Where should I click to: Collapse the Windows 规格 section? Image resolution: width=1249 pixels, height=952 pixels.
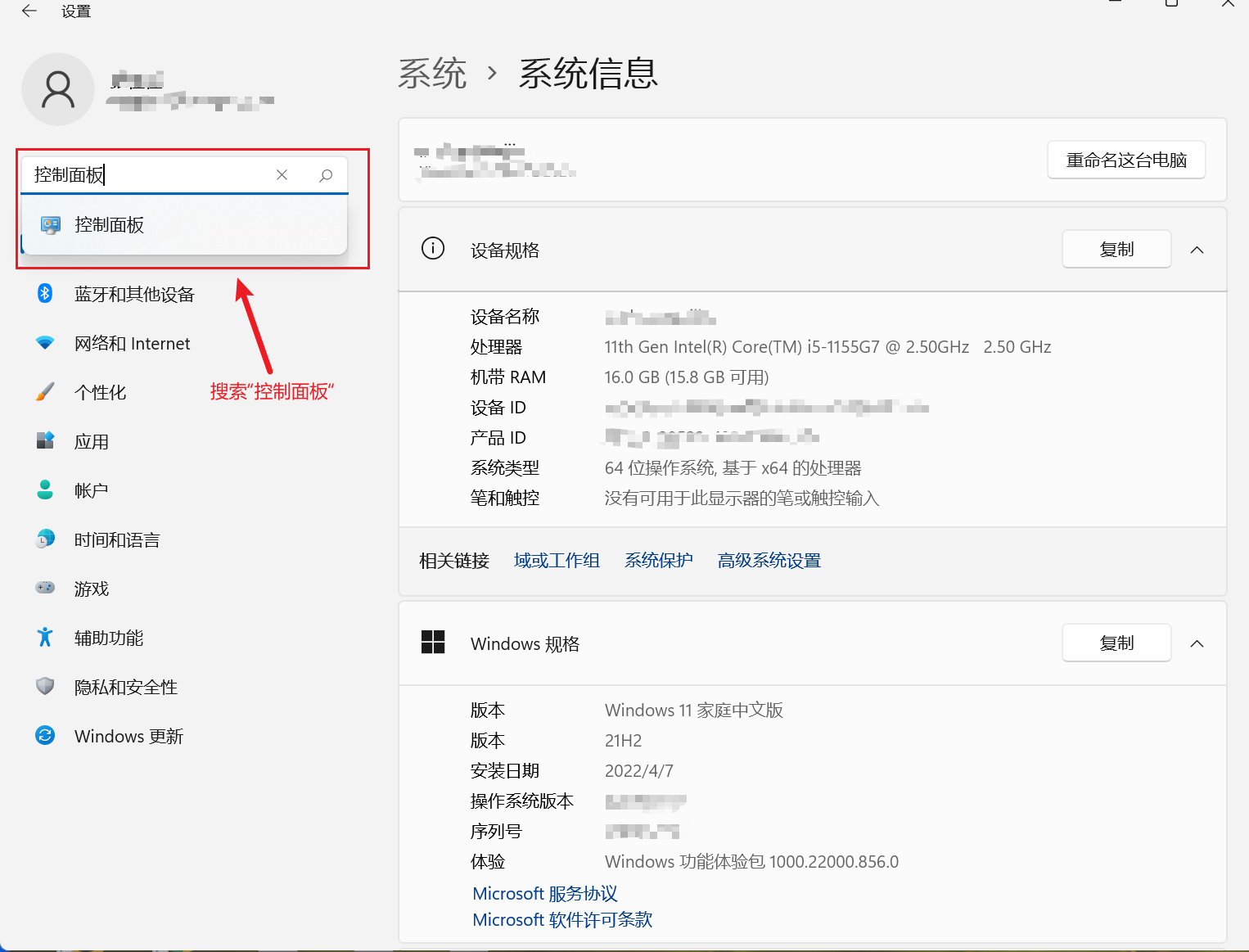point(1197,644)
